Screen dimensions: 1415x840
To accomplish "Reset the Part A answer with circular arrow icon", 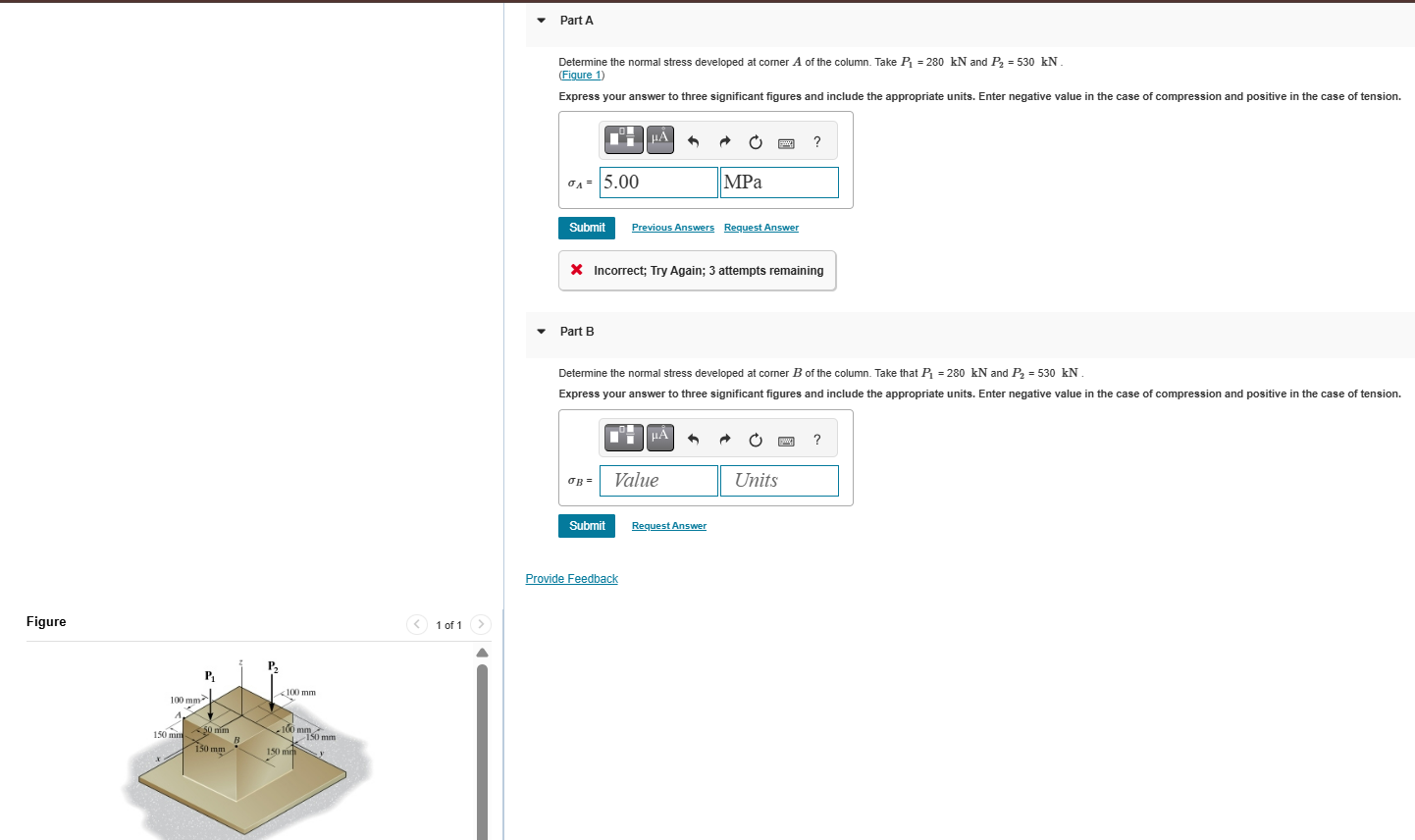I will (x=755, y=141).
